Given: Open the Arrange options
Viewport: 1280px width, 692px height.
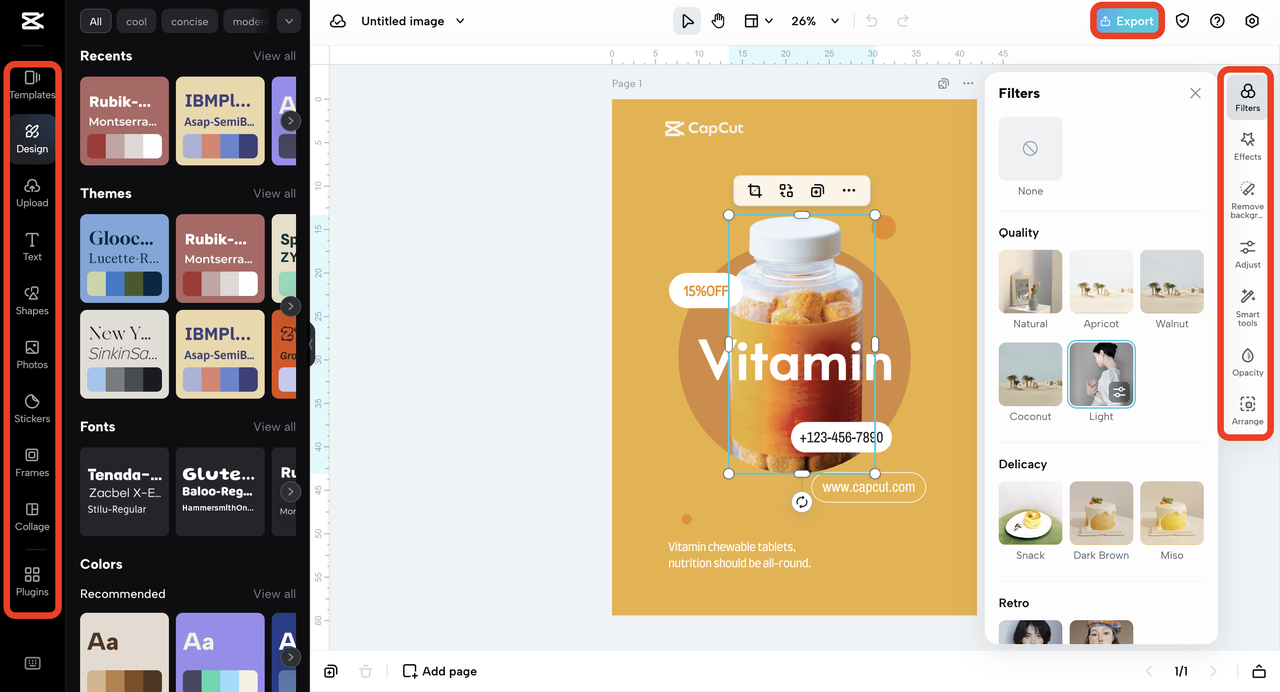Looking at the screenshot, I should 1247,411.
